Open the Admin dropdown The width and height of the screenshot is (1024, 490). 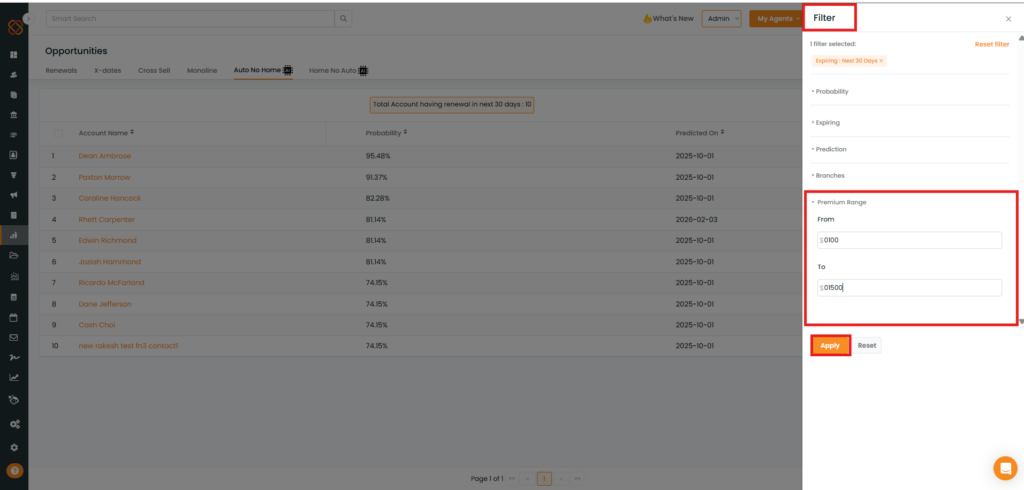pos(722,18)
